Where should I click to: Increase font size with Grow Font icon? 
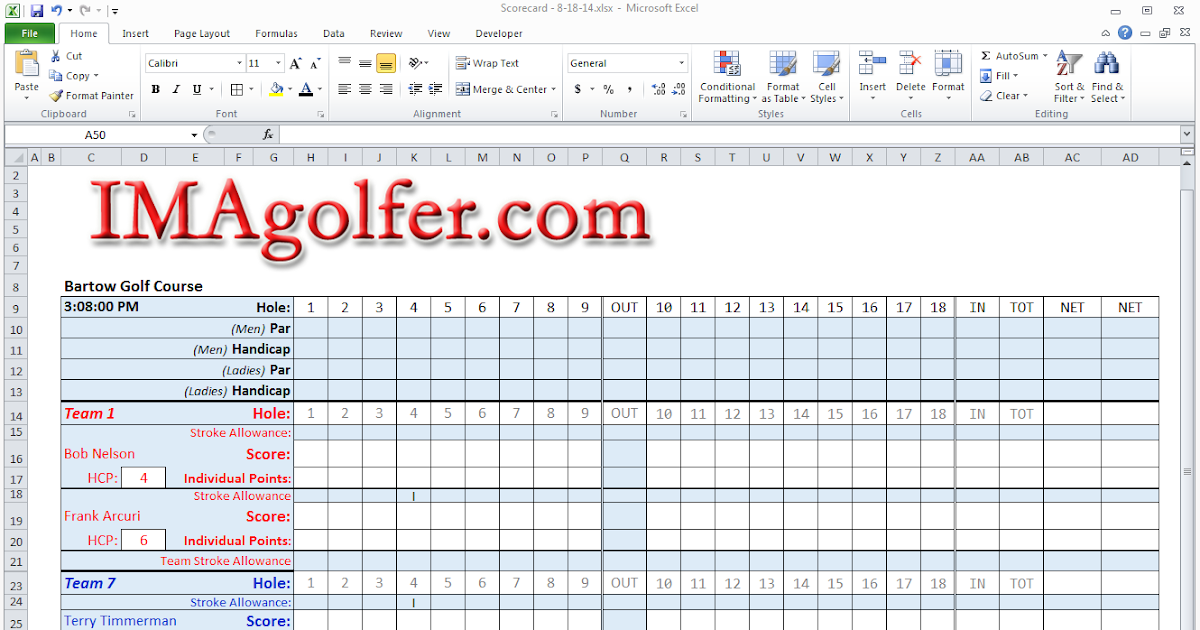(x=295, y=63)
